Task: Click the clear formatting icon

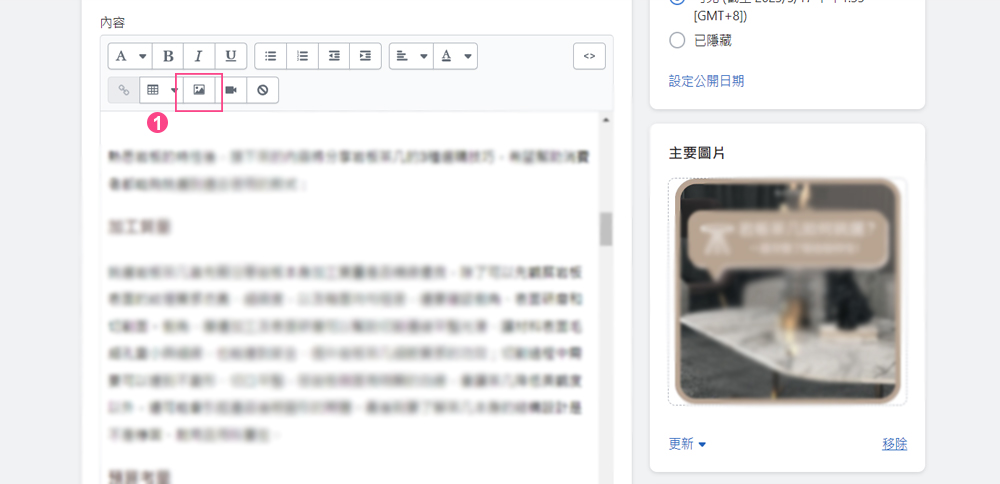Action: [263, 90]
